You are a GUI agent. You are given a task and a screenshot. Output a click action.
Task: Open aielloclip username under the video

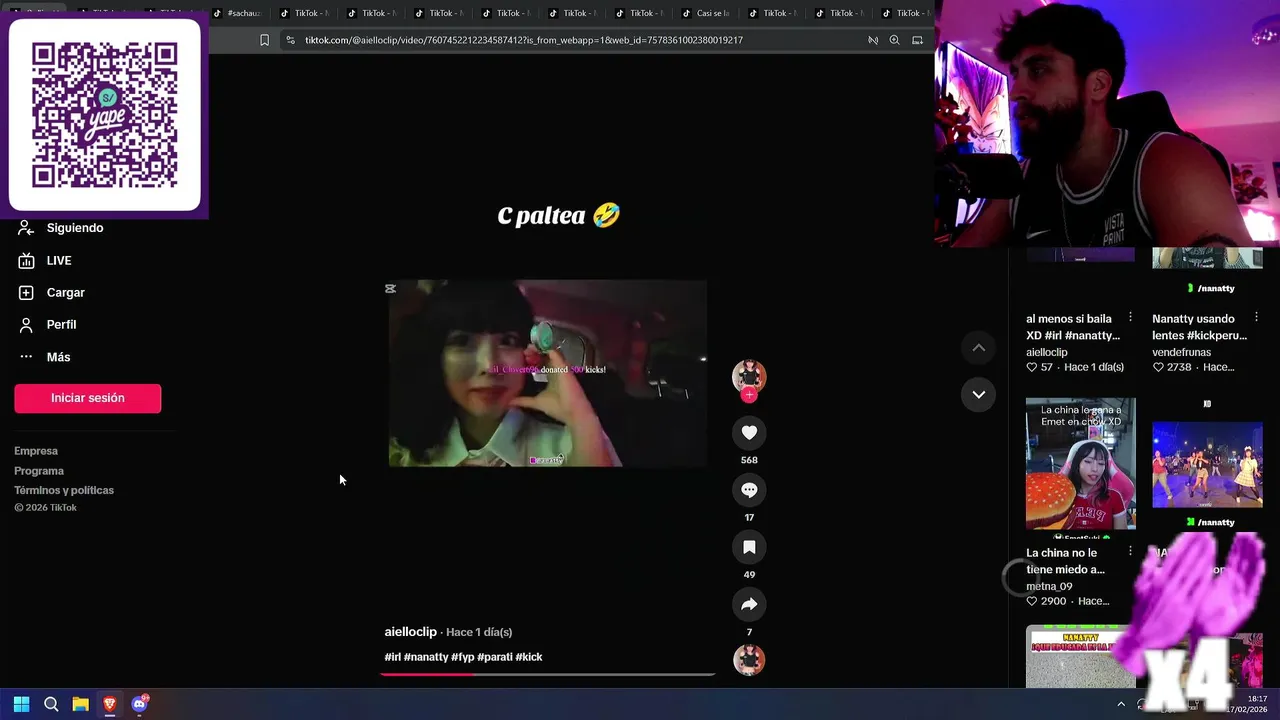410,632
